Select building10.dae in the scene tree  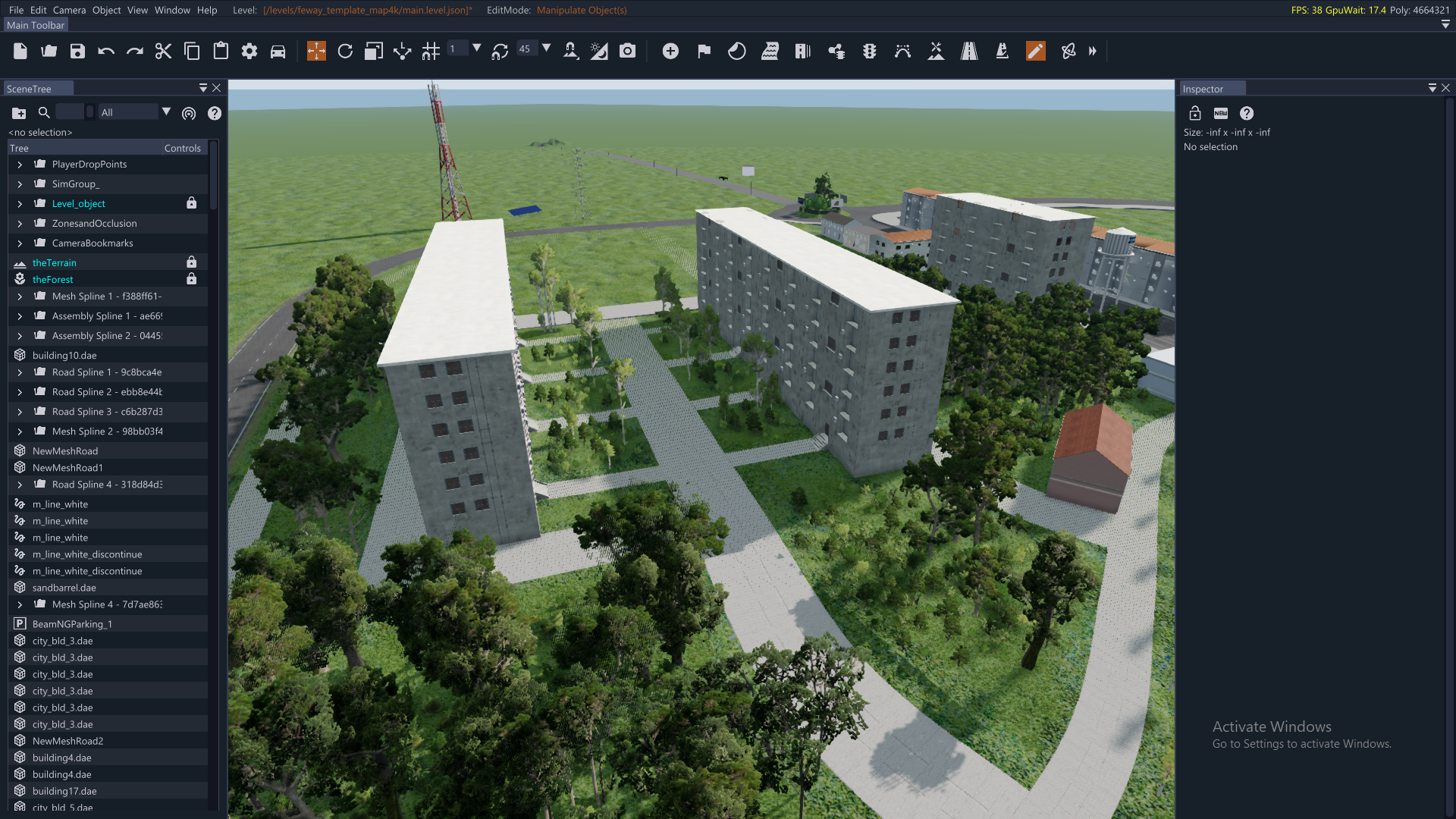[64, 355]
